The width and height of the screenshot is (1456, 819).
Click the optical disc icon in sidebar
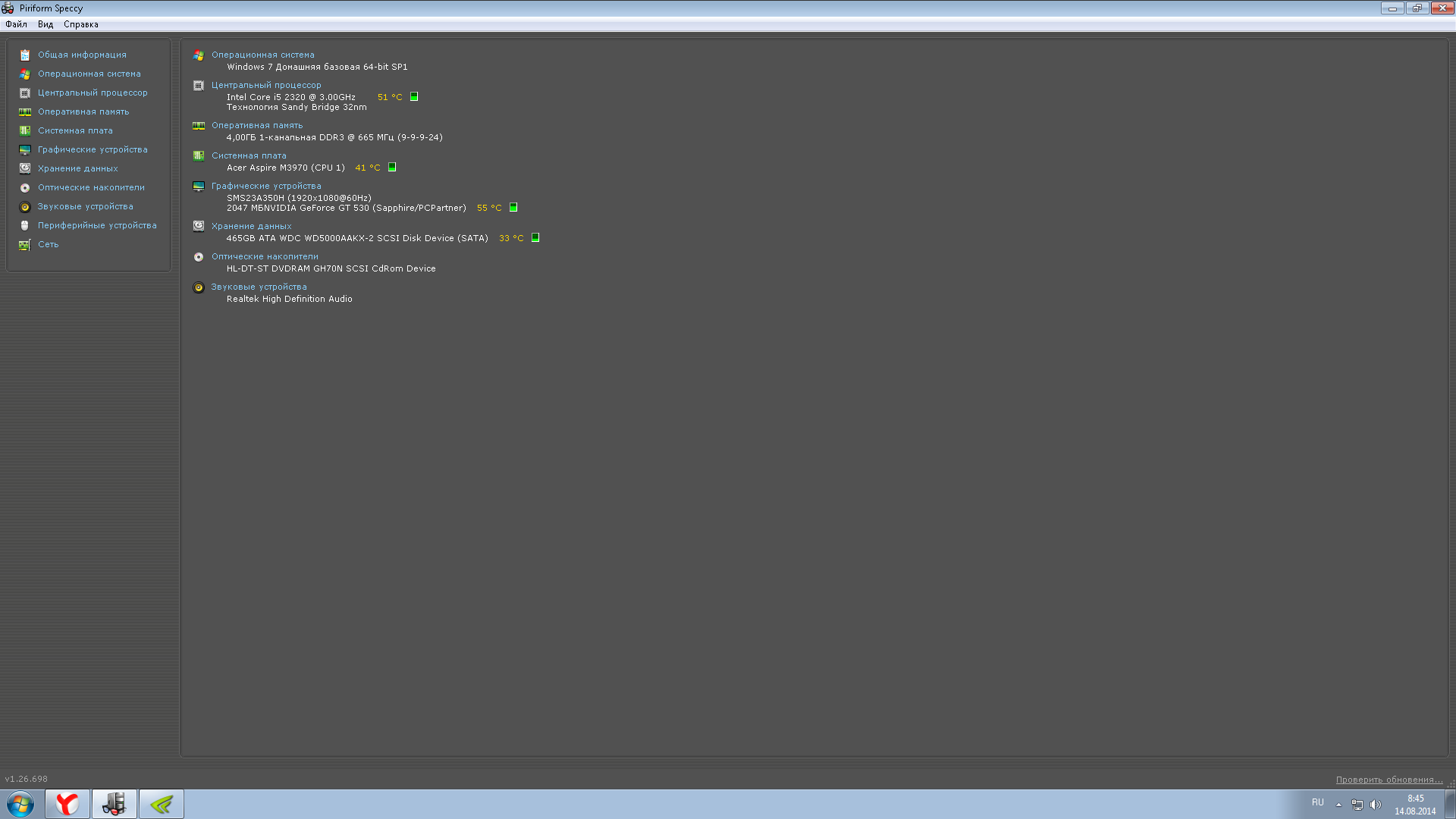[25, 187]
